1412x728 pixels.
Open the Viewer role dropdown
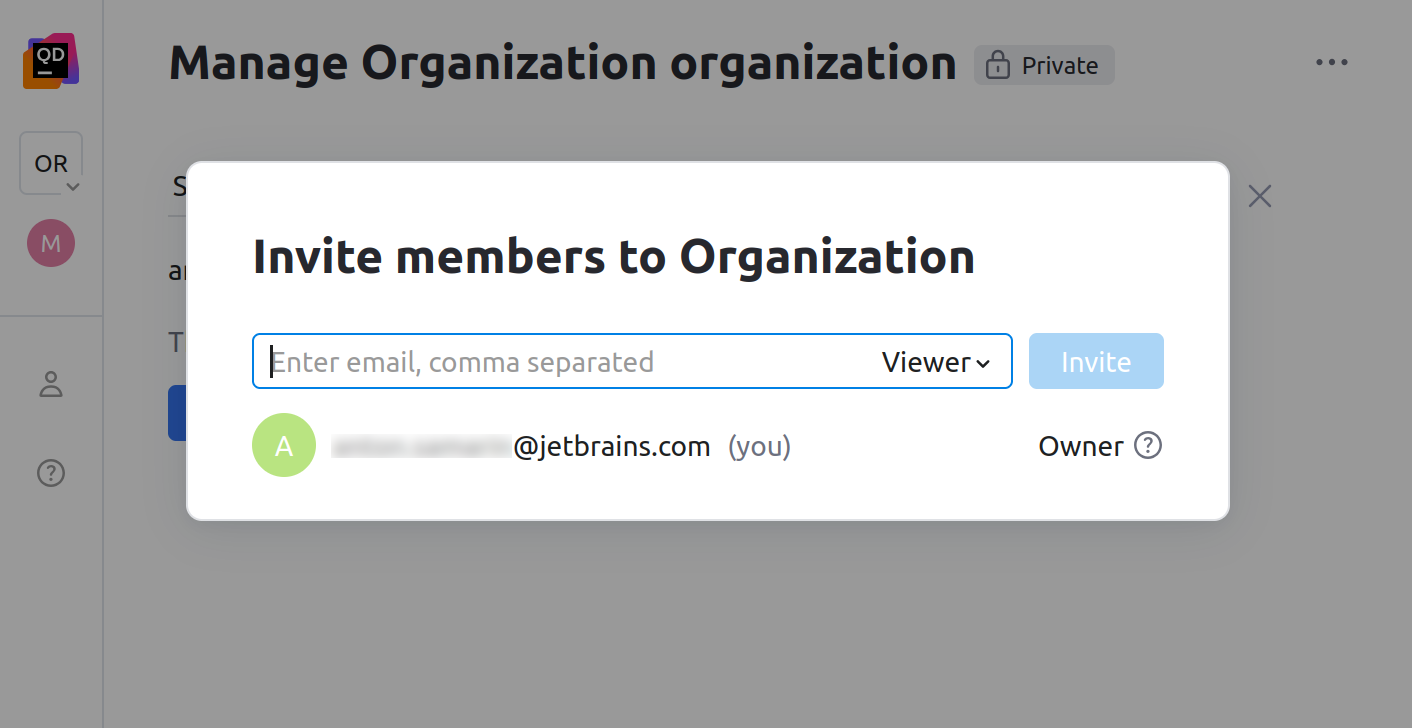tap(933, 362)
